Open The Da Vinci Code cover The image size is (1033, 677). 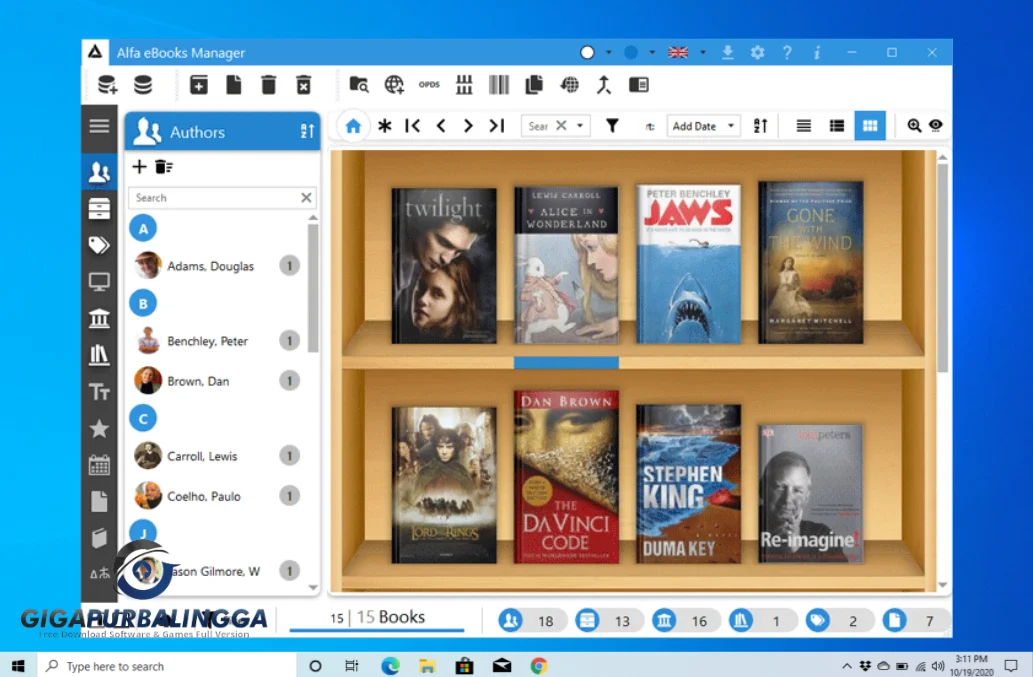(566, 477)
